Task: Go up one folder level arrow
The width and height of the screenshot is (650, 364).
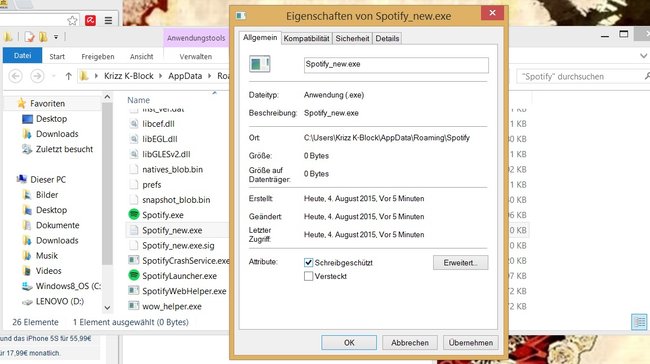Action: (68, 76)
